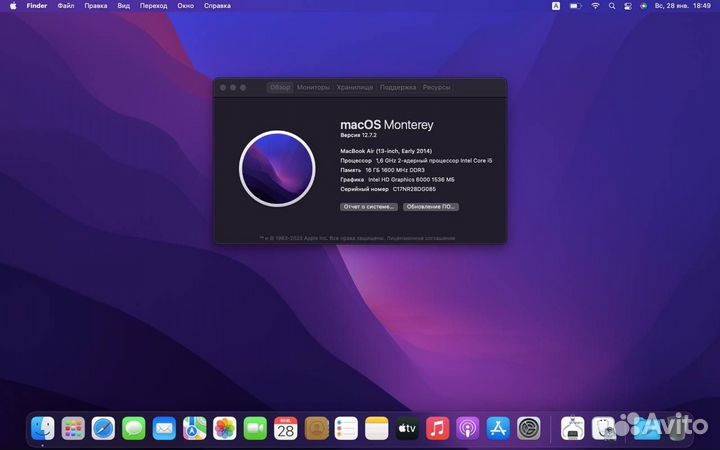Open the Правка menu
The width and height of the screenshot is (720, 450).
coord(96,6)
